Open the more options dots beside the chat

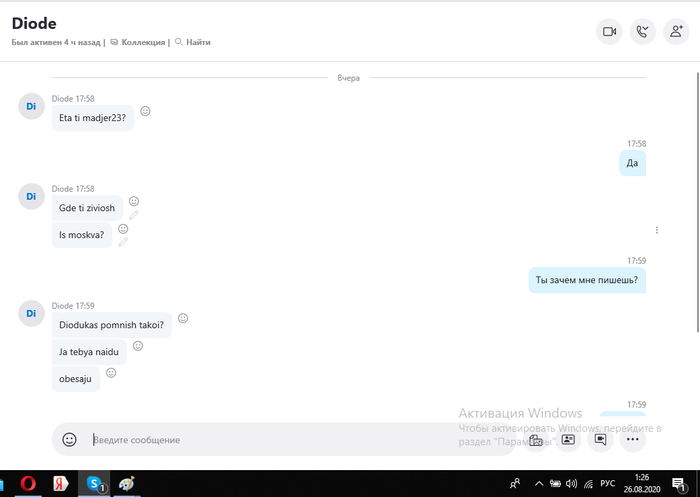tap(657, 230)
